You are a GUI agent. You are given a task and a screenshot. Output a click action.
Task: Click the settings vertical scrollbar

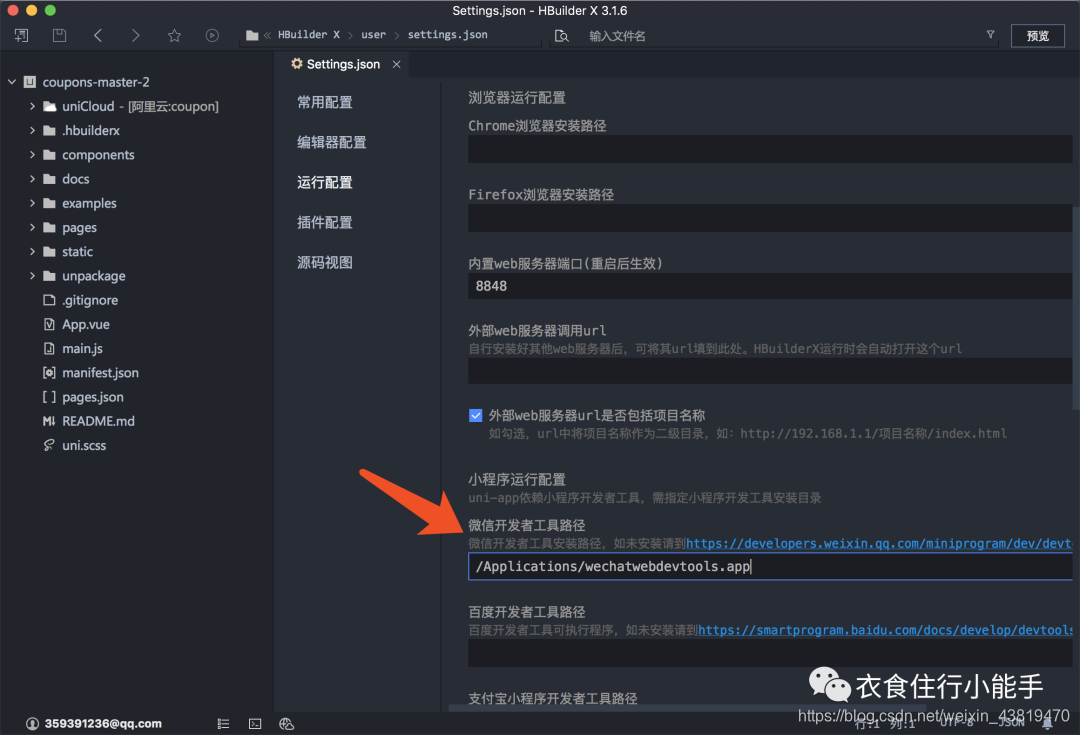coord(1076,307)
